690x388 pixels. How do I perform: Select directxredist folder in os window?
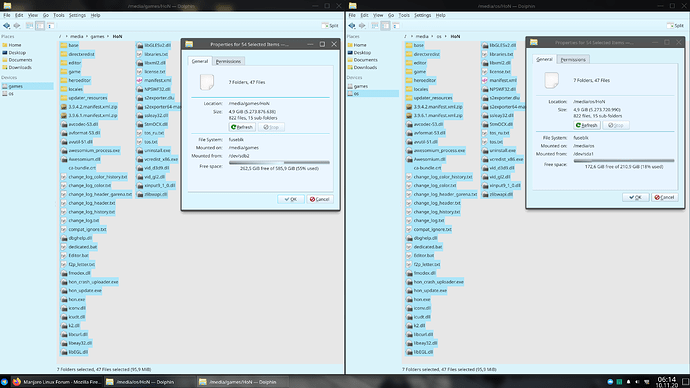[x=422, y=54]
